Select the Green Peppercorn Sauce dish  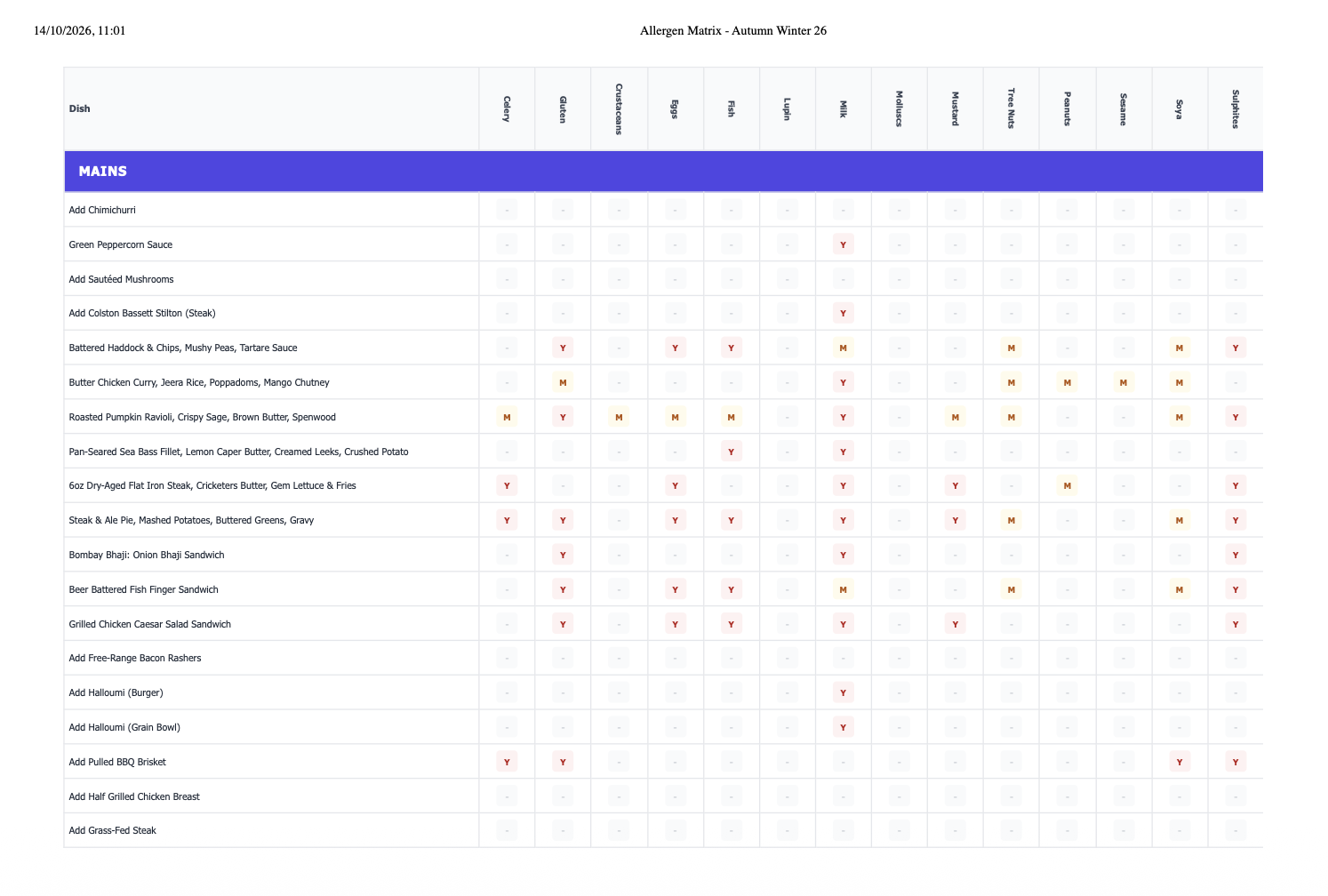(x=121, y=244)
